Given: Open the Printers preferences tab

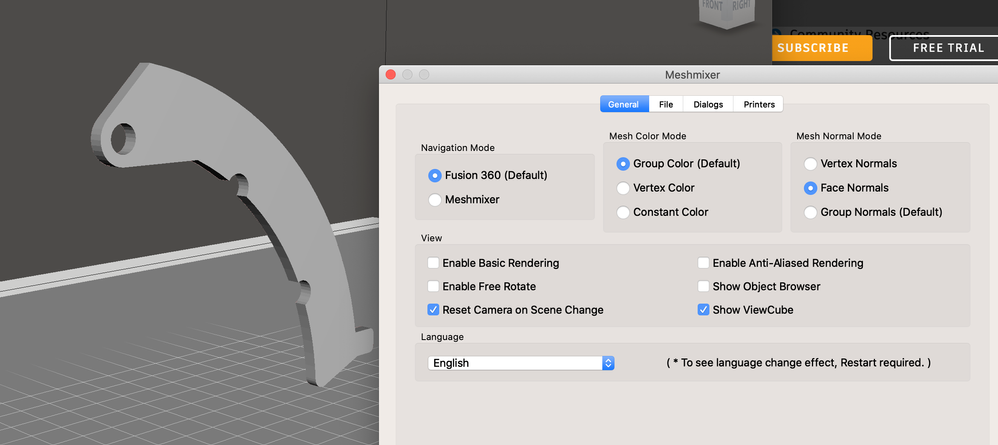Looking at the screenshot, I should [x=759, y=104].
